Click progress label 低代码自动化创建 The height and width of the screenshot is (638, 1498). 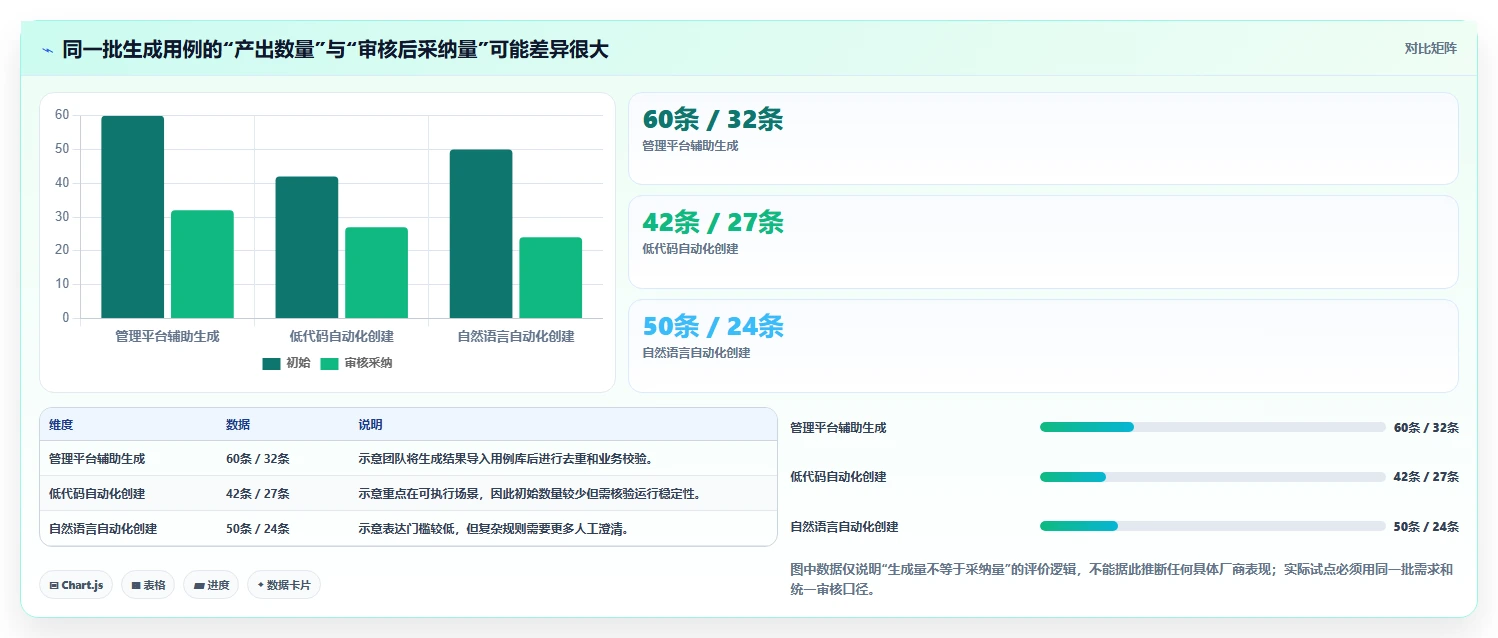[x=838, y=477]
